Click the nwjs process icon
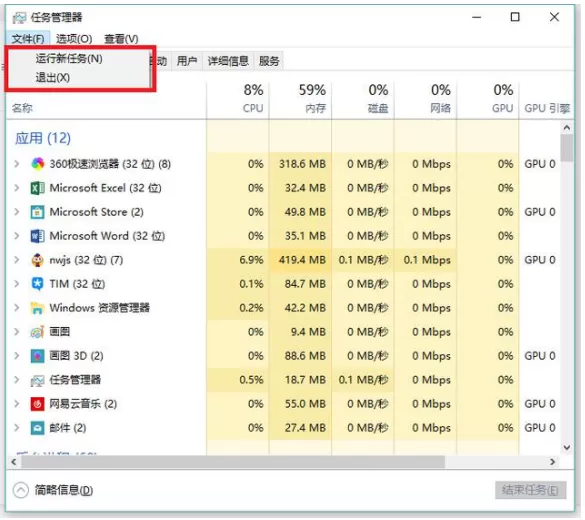Screen dimensions: 585x520 [37, 260]
